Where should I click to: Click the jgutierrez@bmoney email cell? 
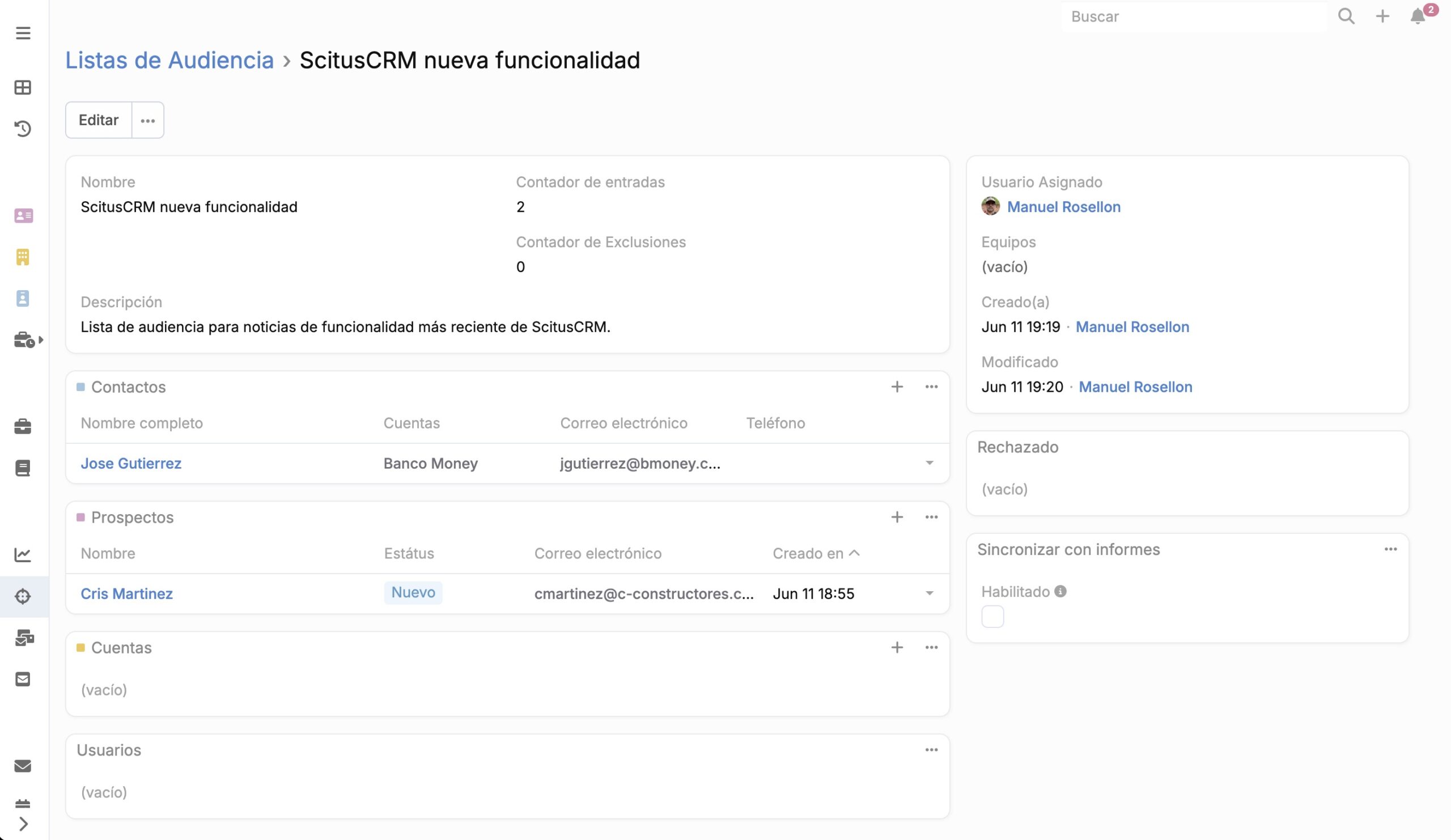[640, 464]
